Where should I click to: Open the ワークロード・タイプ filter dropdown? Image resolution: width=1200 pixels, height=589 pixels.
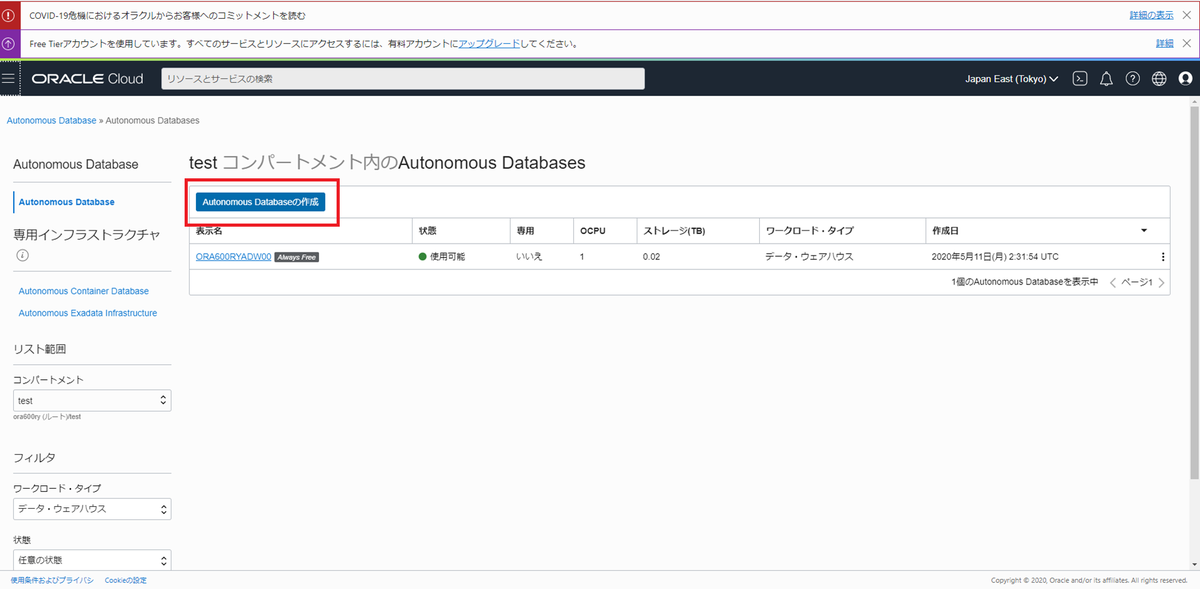(92, 508)
